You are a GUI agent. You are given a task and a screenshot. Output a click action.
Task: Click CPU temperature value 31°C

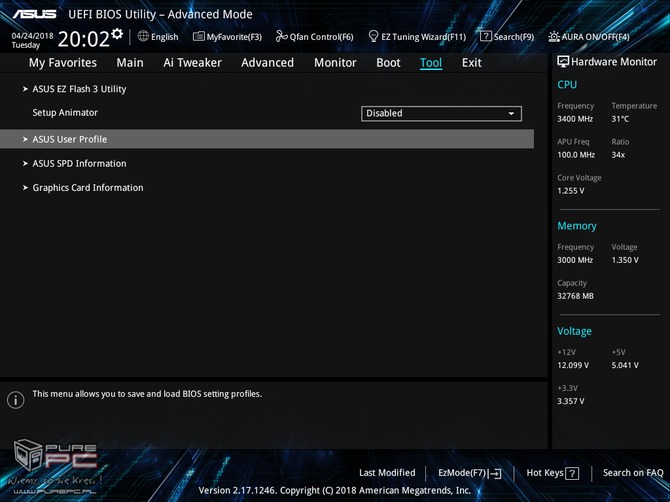620,119
